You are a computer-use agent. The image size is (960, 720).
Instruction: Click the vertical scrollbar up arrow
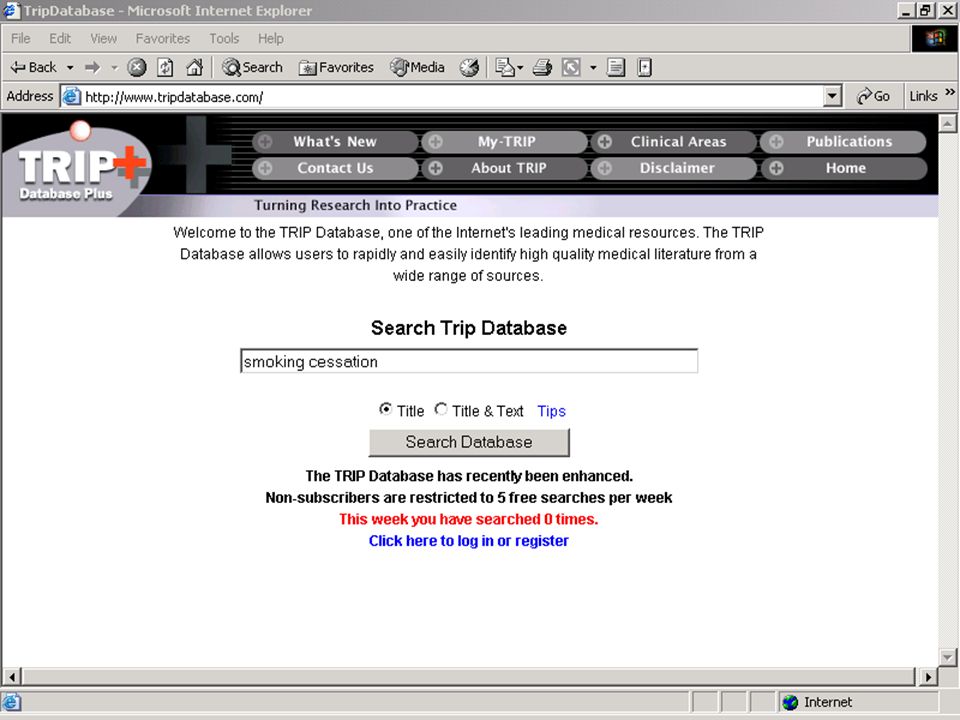coord(947,124)
